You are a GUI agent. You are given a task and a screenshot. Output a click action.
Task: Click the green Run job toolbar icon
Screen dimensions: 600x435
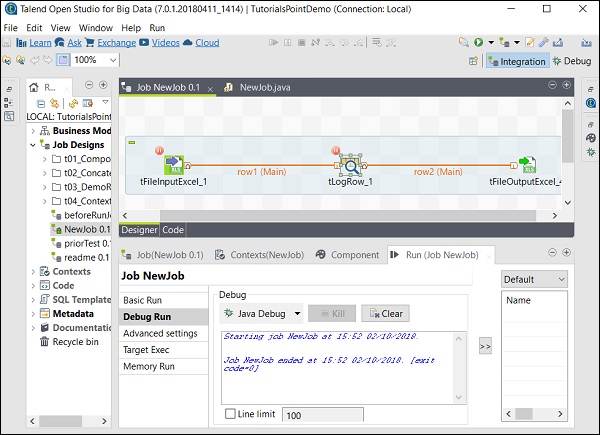tap(478, 42)
